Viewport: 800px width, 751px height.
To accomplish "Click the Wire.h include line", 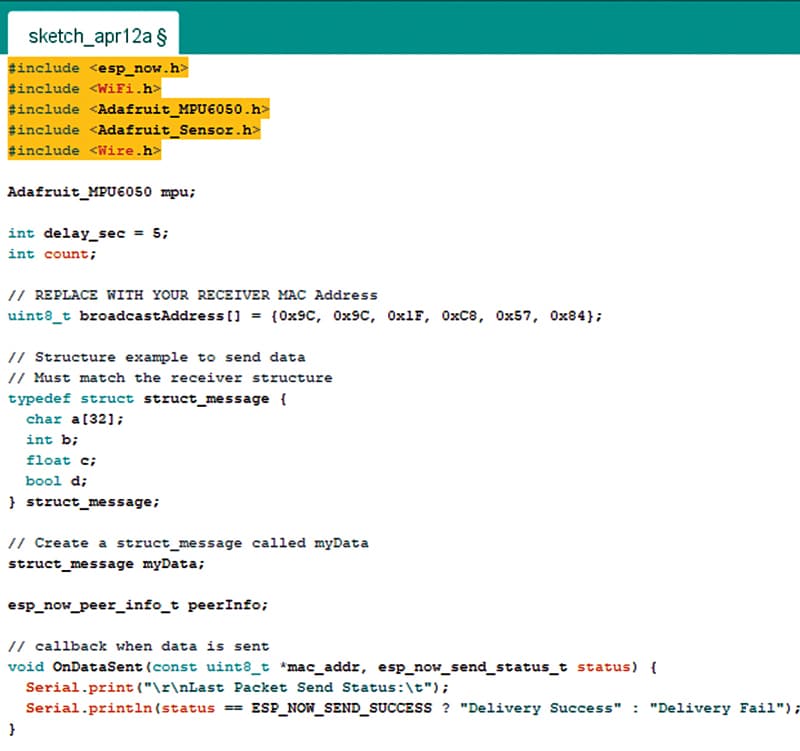I will pos(84,150).
